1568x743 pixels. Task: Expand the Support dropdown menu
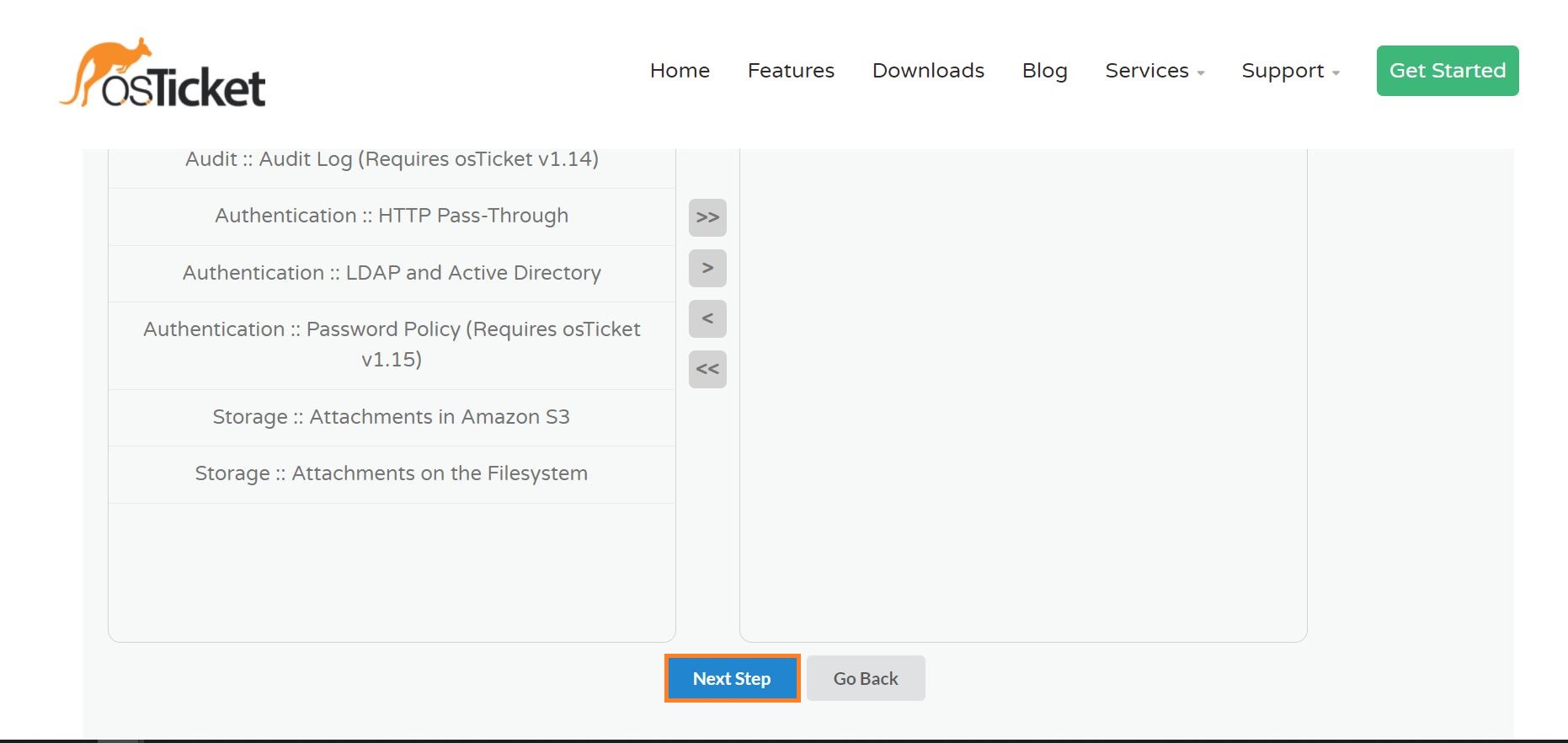(x=1290, y=71)
